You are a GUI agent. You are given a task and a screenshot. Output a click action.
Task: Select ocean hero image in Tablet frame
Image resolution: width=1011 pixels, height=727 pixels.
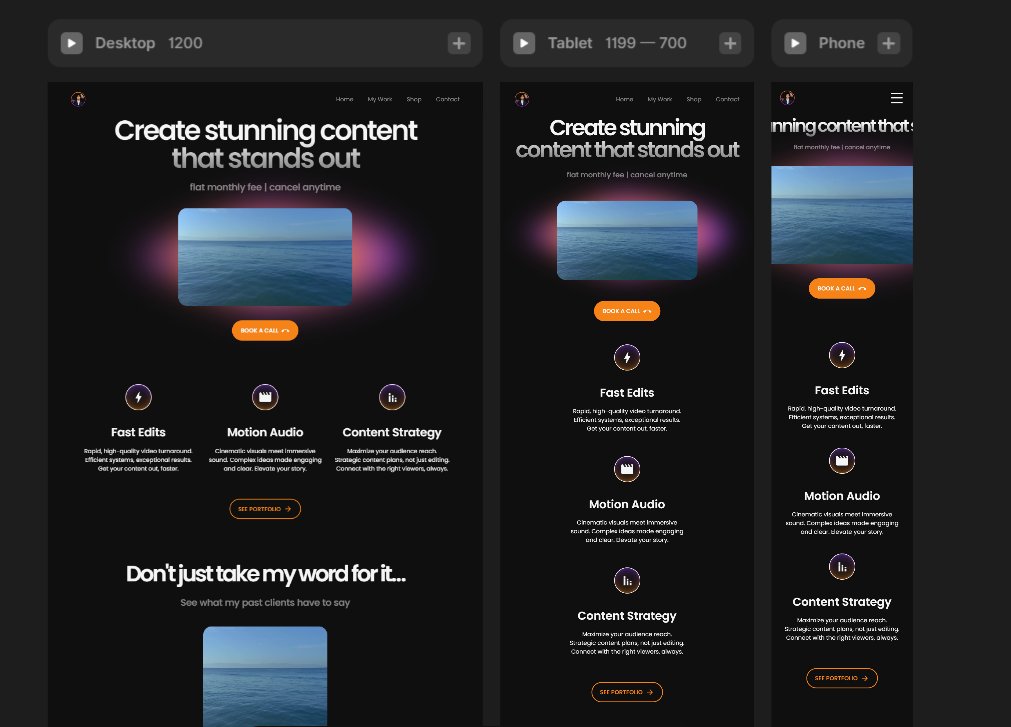[x=627, y=240]
